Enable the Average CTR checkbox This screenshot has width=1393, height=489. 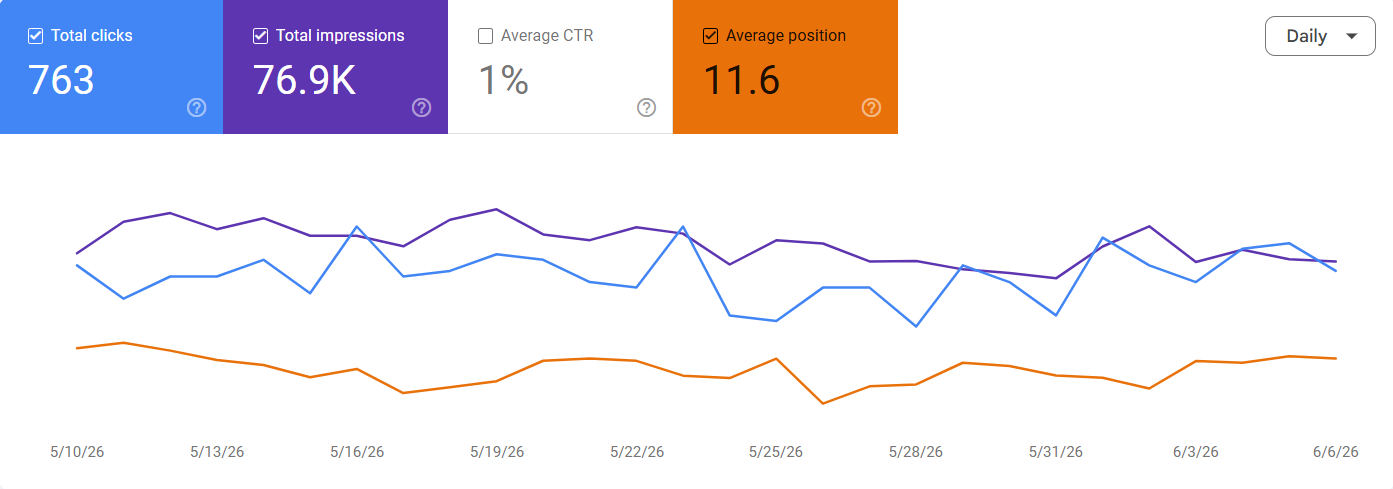pyautogui.click(x=486, y=36)
